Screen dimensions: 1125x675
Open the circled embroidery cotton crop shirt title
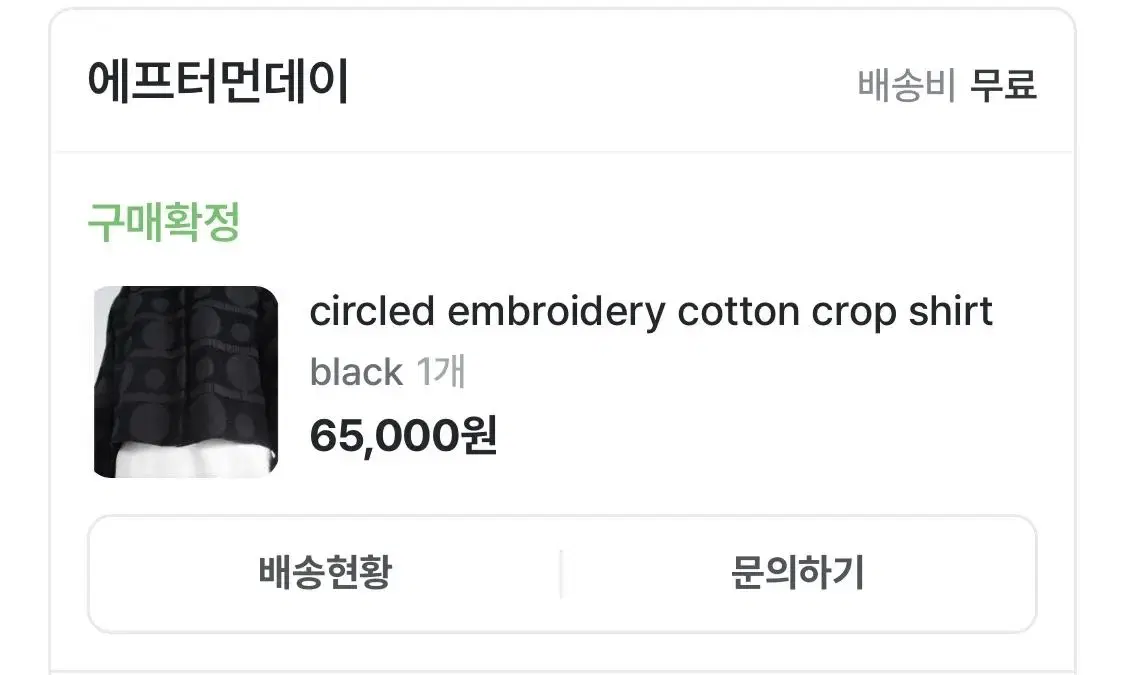tap(651, 312)
